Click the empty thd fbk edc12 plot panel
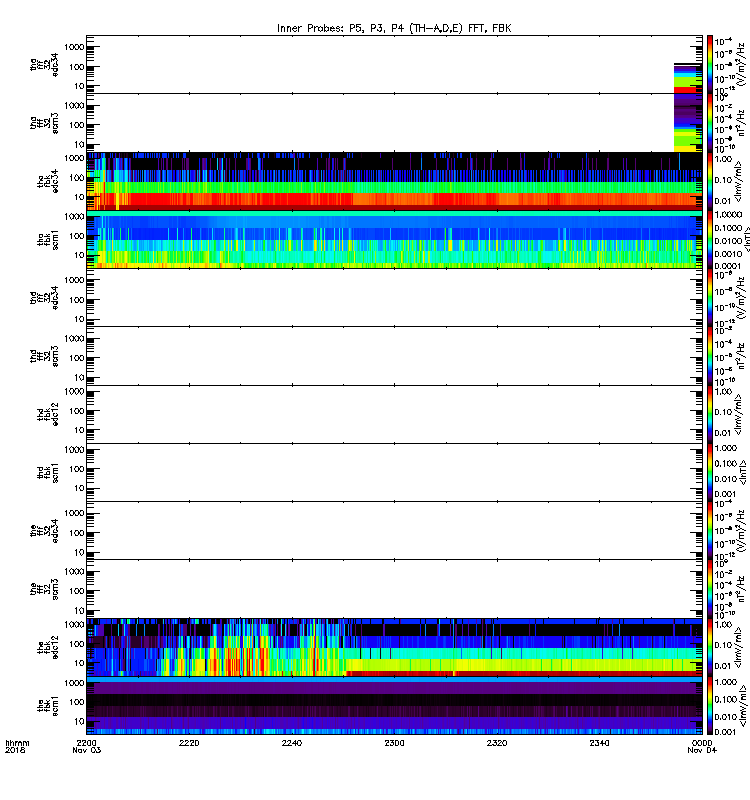This screenshot has height=800, width=750. pos(394,414)
